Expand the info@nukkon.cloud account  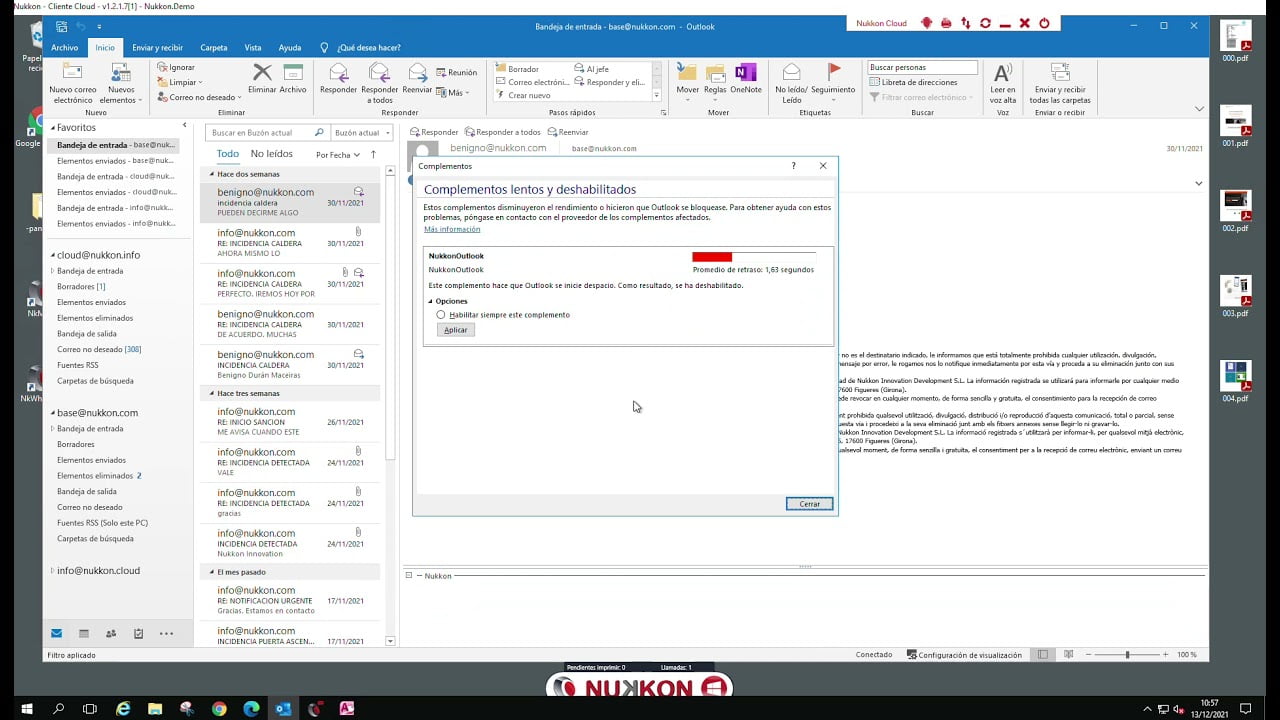coord(53,571)
